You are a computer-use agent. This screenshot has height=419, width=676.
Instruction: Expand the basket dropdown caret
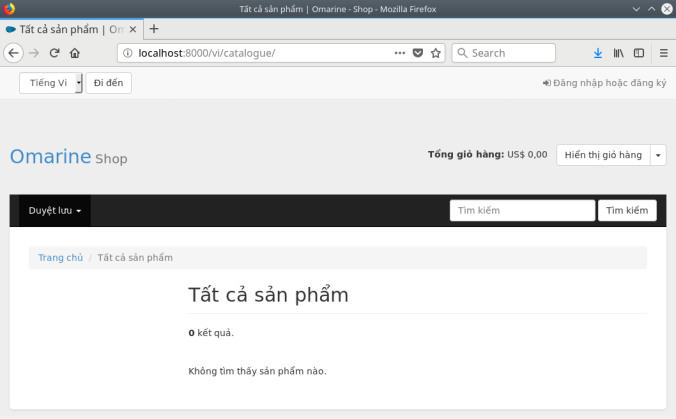pos(658,155)
